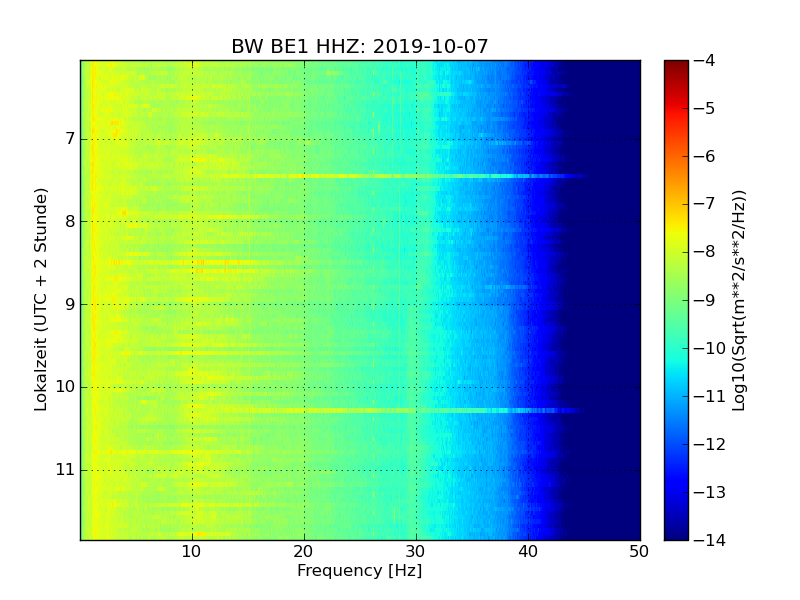Click colorbar tick label '−9'
This screenshot has width=800, height=600.
[705, 300]
